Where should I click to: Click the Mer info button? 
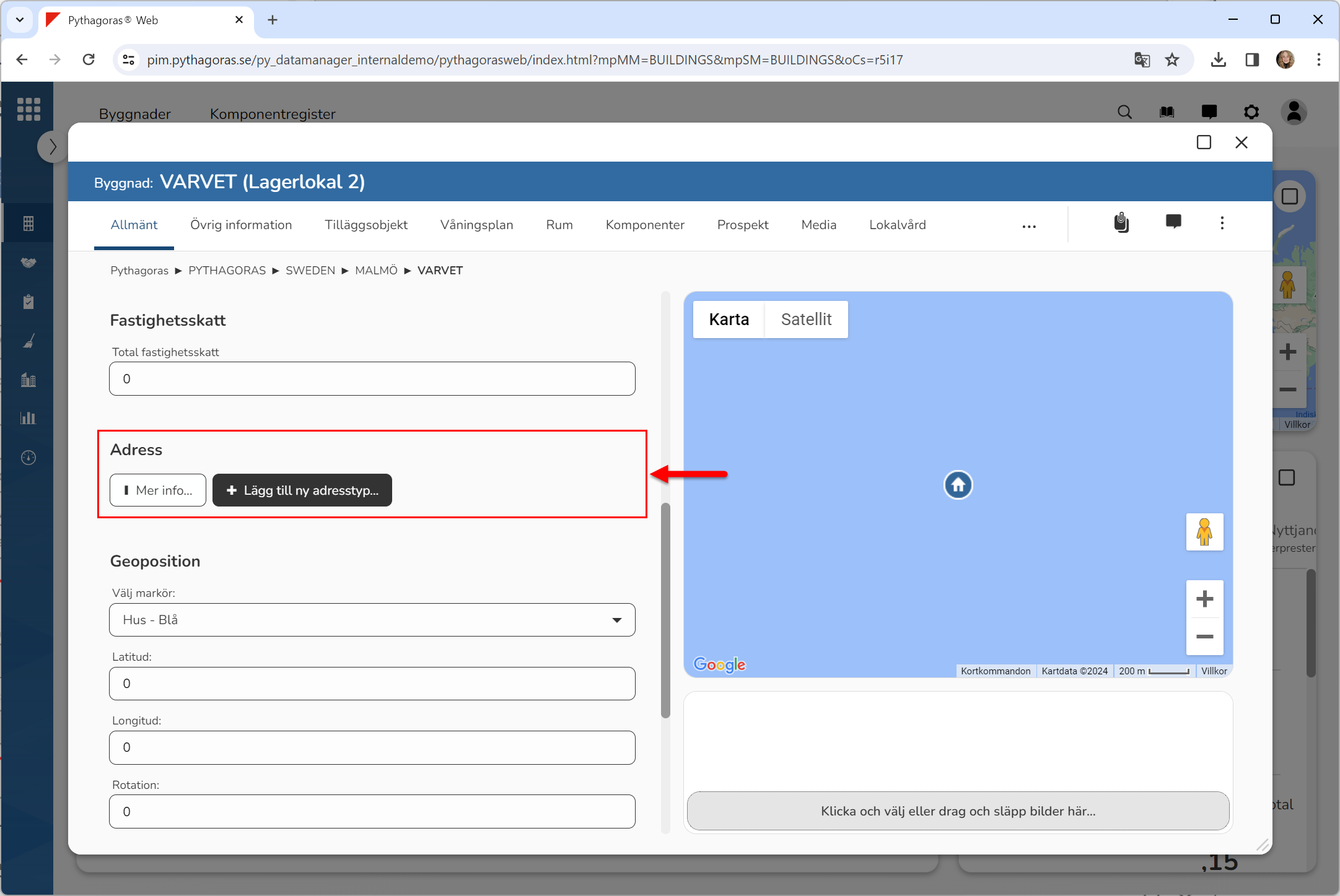pos(157,490)
